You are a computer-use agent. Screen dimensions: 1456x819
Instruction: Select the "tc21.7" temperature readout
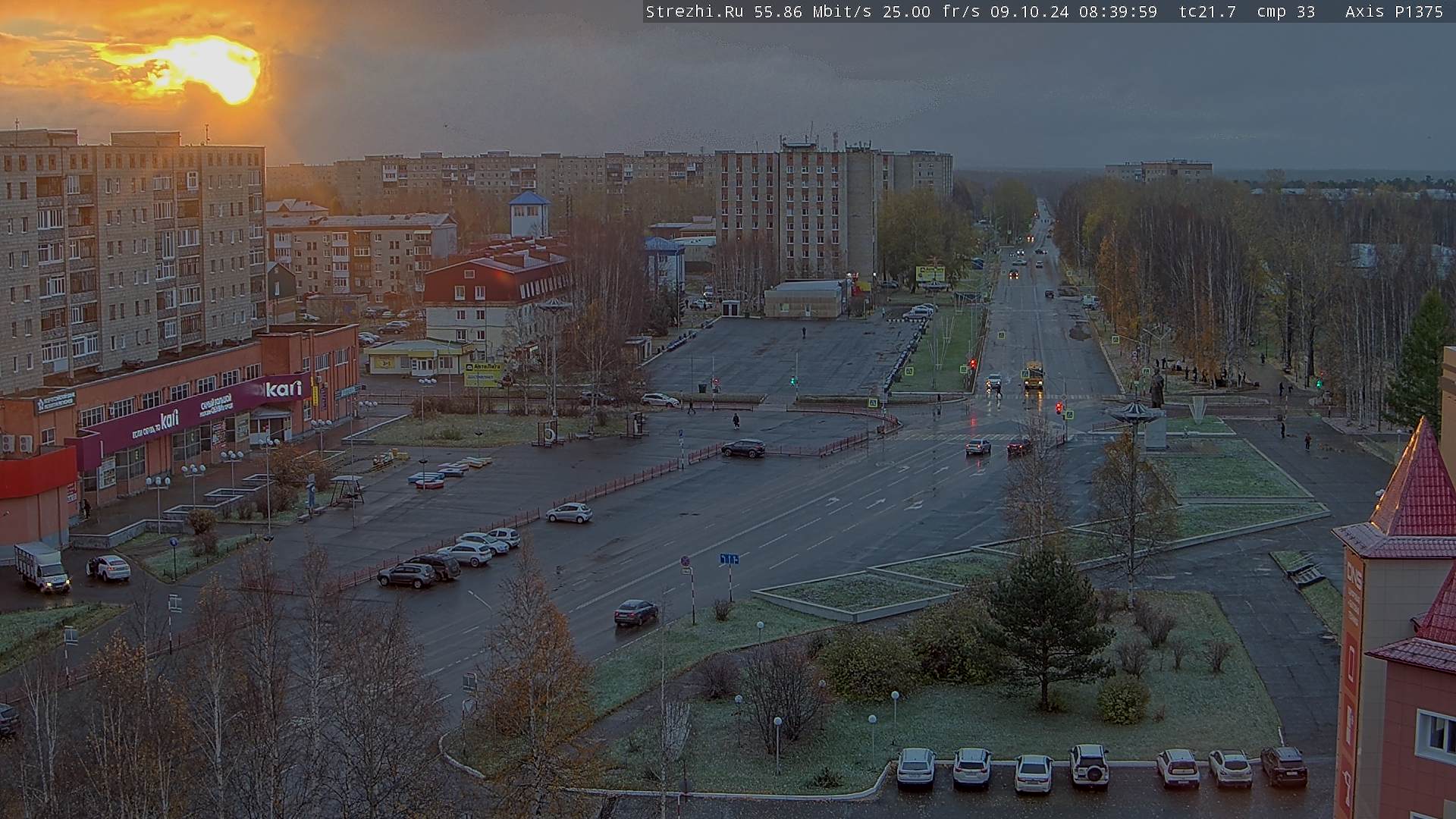(x=1207, y=11)
